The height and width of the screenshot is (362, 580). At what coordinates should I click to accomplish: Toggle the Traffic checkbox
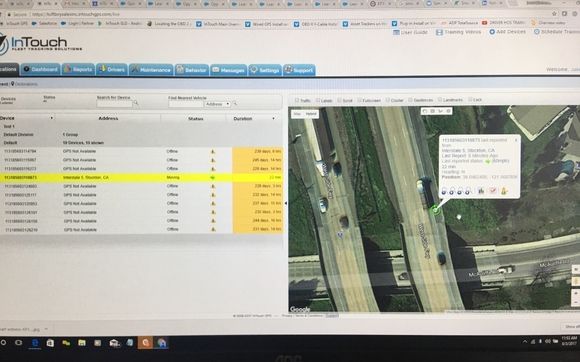point(297,100)
